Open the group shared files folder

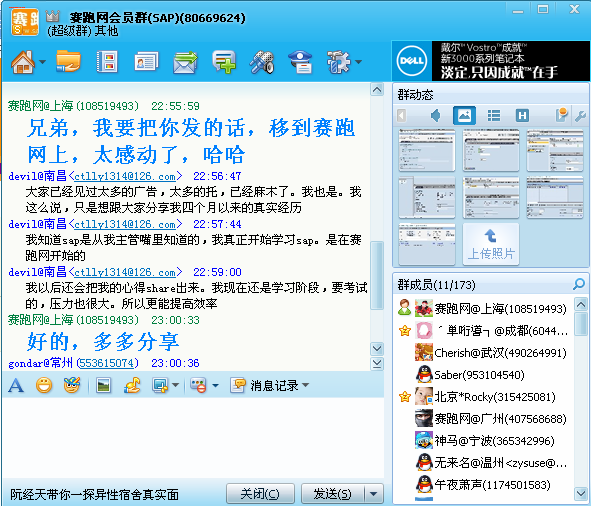coord(68,61)
